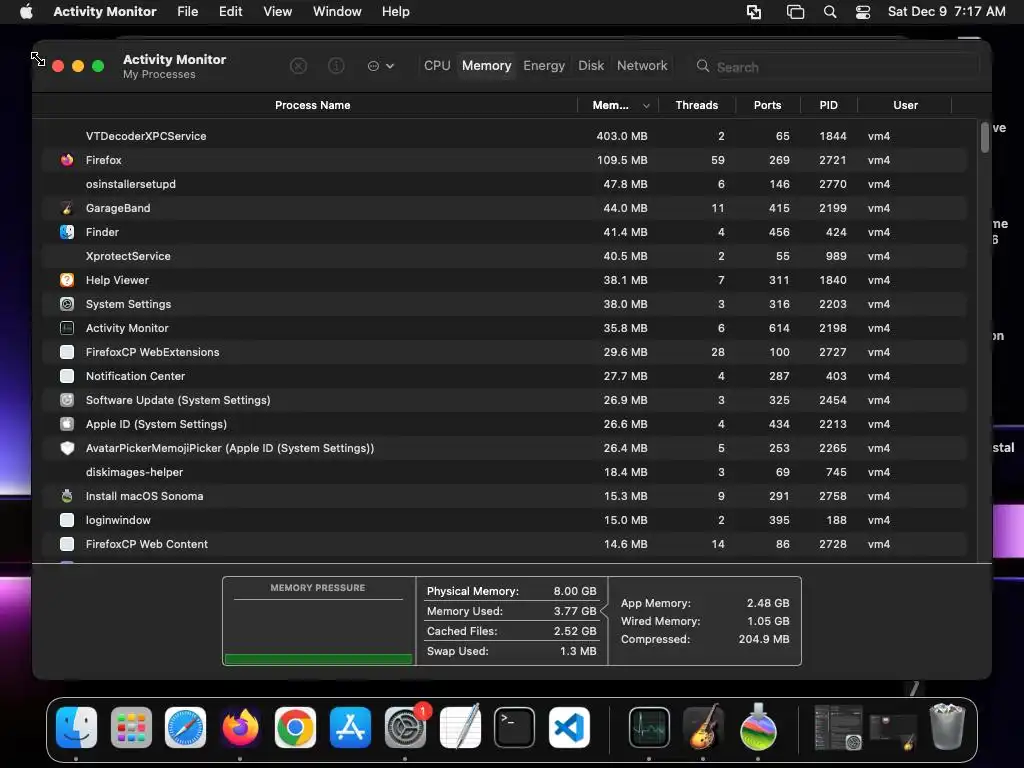Screen dimensions: 1024x768
Task: Click the AvatarPickerMemojiPicker shield icon
Action: [67, 448]
